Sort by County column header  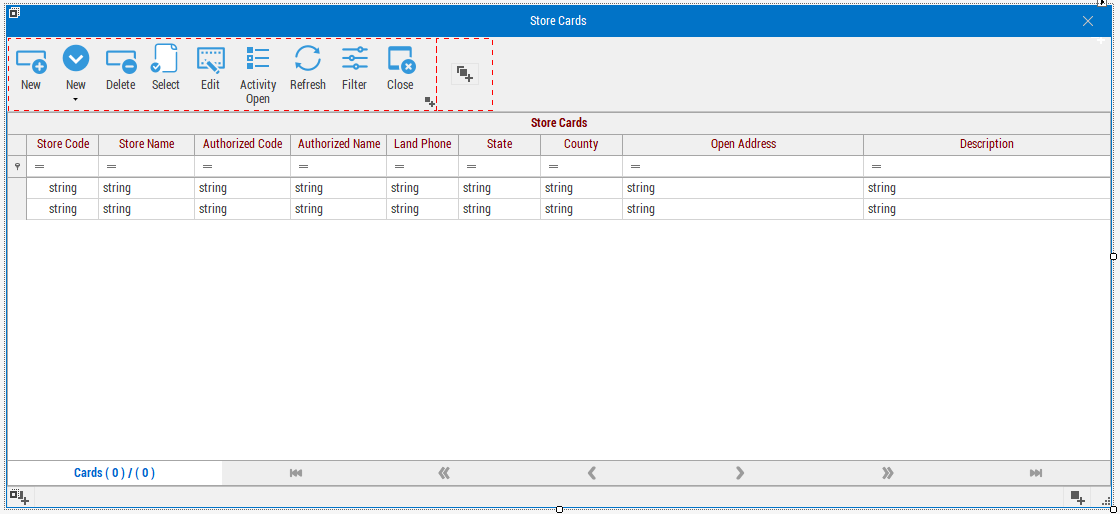[581, 144]
